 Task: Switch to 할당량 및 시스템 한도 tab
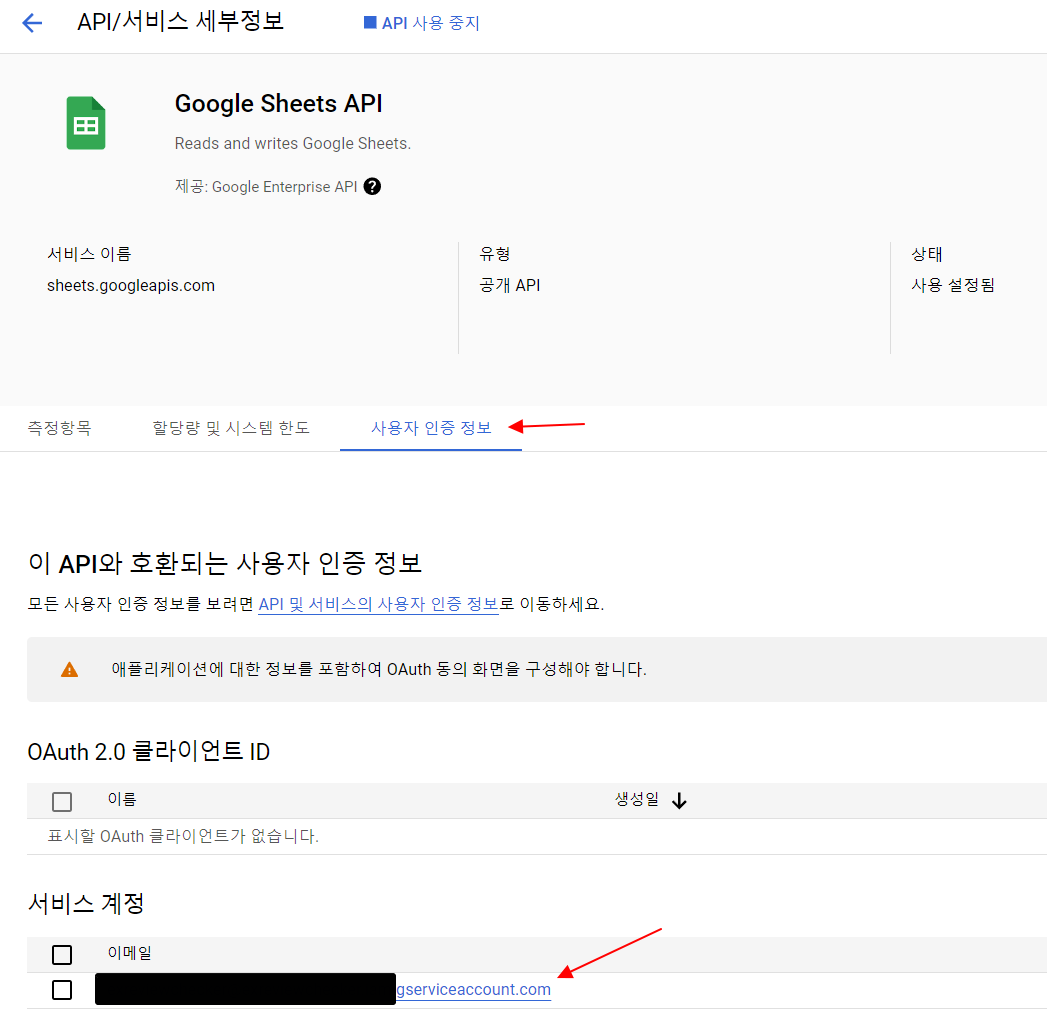click(231, 427)
